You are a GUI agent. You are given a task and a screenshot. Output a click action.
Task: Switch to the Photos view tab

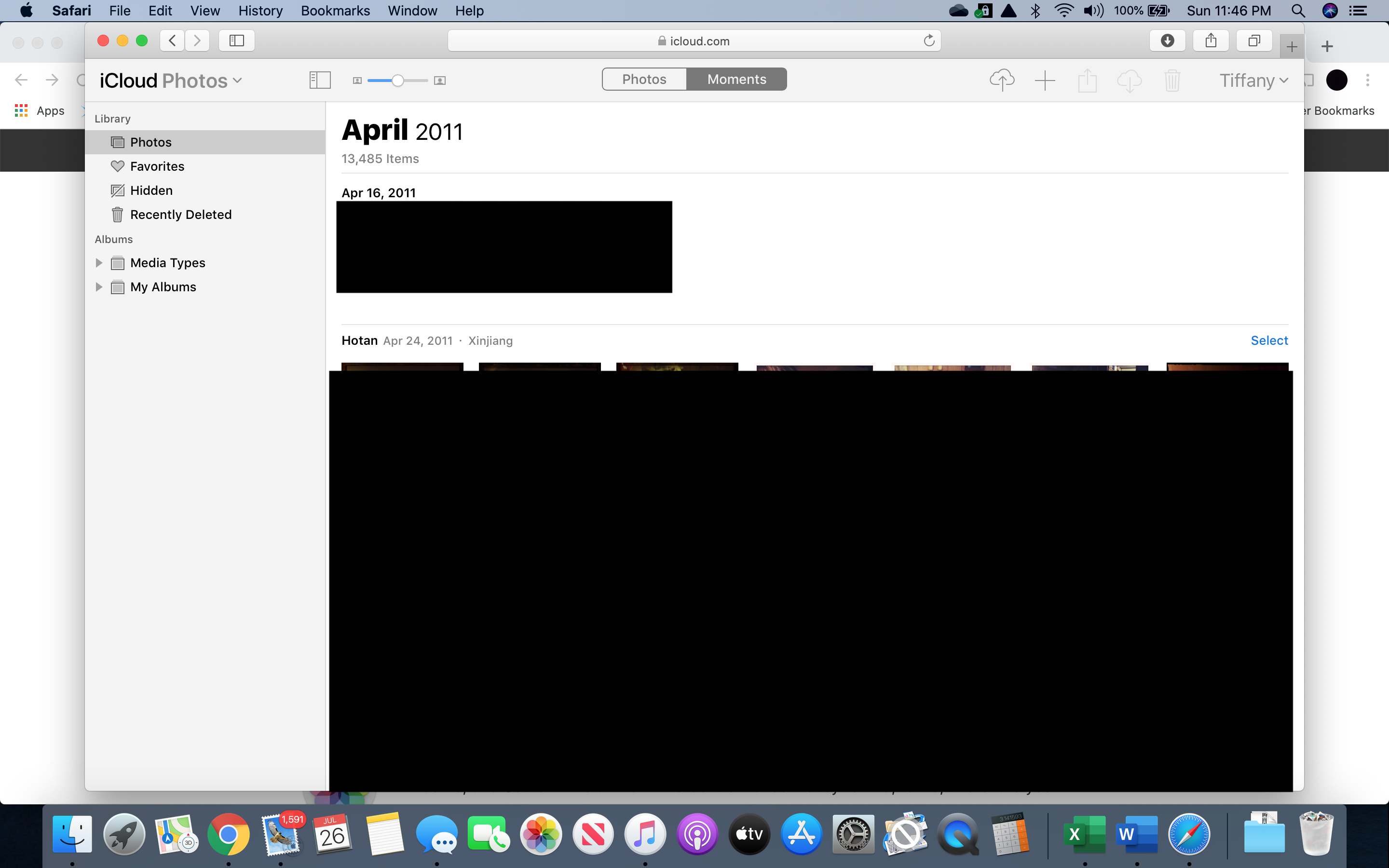644,79
